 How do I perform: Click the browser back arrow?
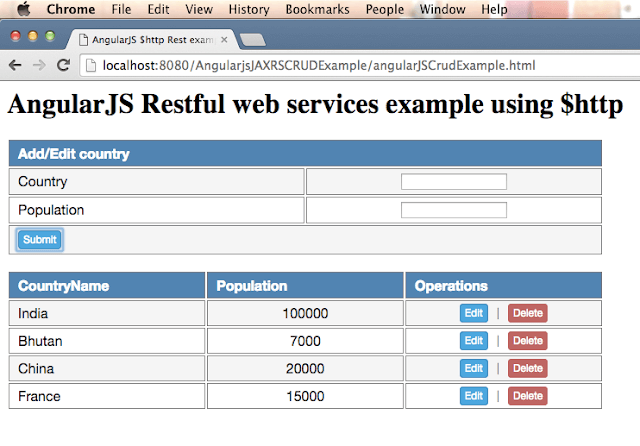click(x=15, y=65)
